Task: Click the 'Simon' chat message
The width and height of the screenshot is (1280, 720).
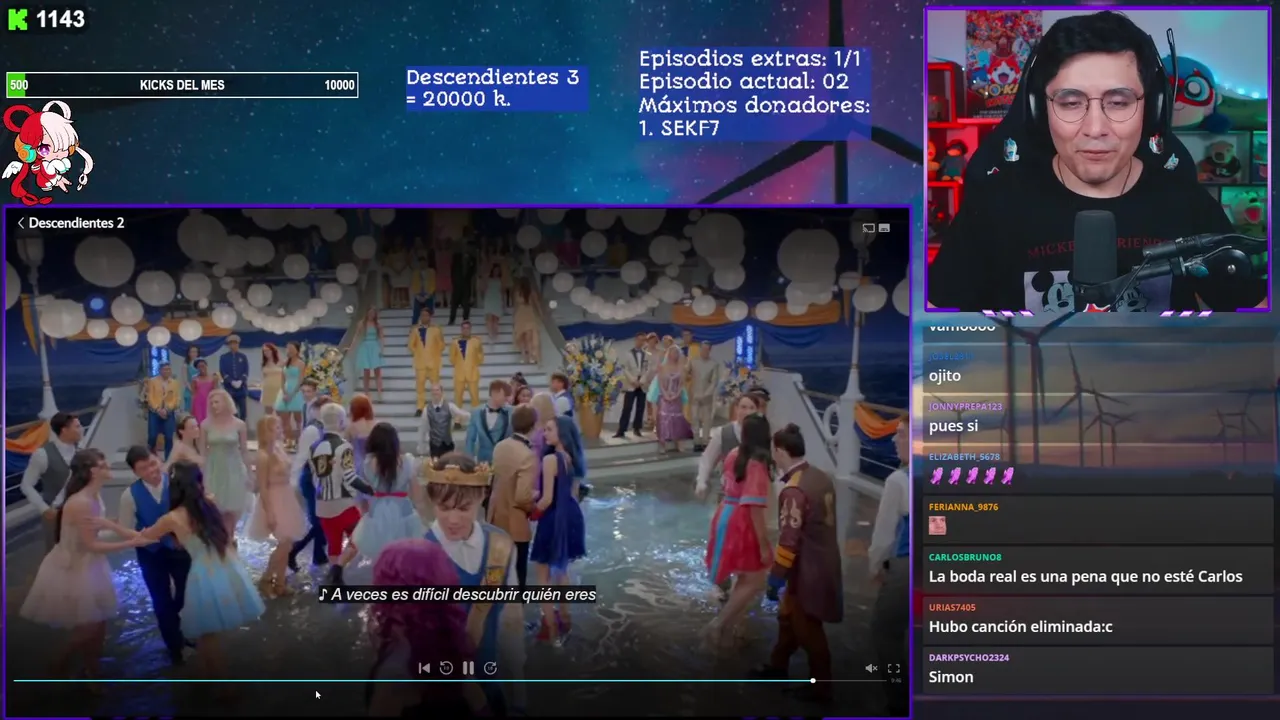Action: coord(951,677)
